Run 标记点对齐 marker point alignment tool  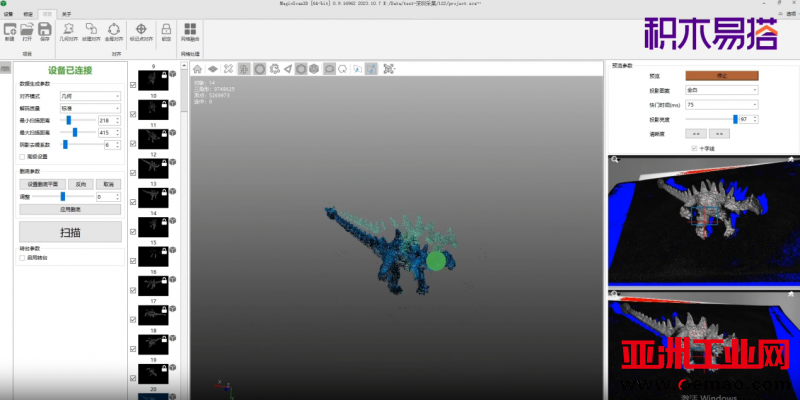point(141,32)
